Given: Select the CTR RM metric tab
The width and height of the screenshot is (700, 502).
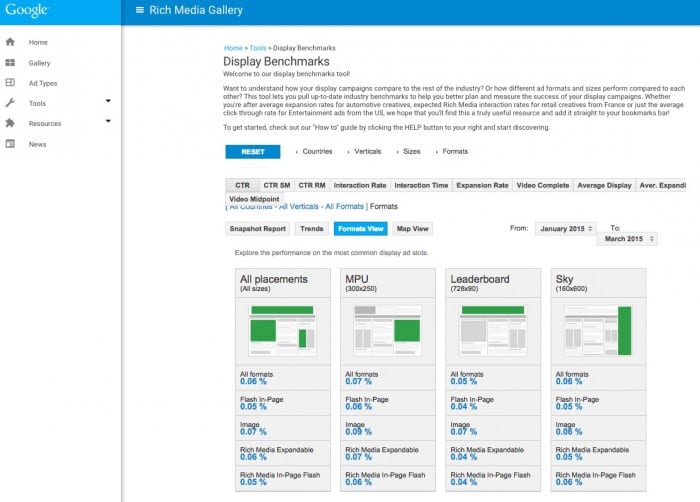Looking at the screenshot, I should coord(312,185).
